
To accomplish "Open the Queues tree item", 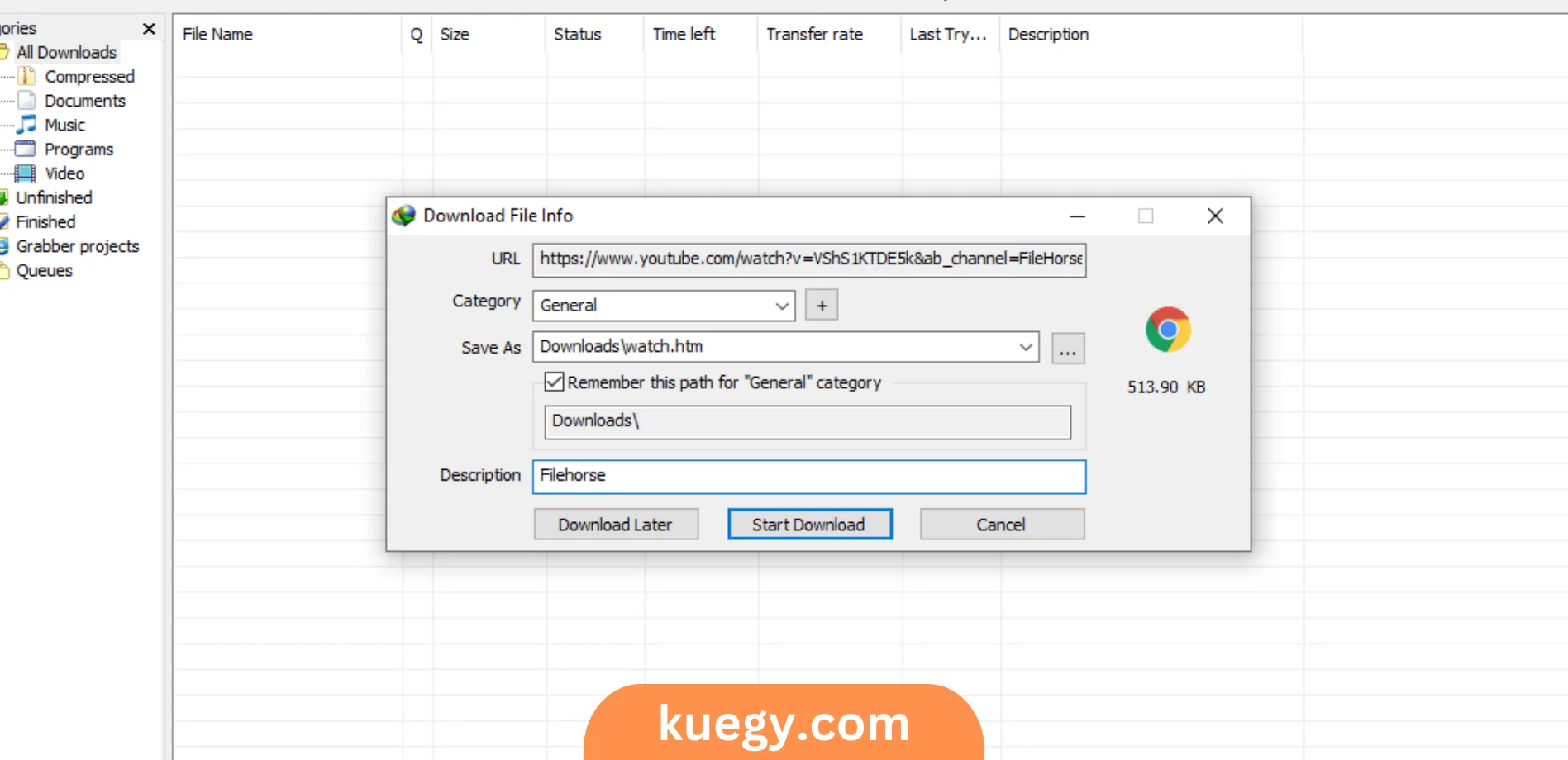I will pyautogui.click(x=45, y=270).
